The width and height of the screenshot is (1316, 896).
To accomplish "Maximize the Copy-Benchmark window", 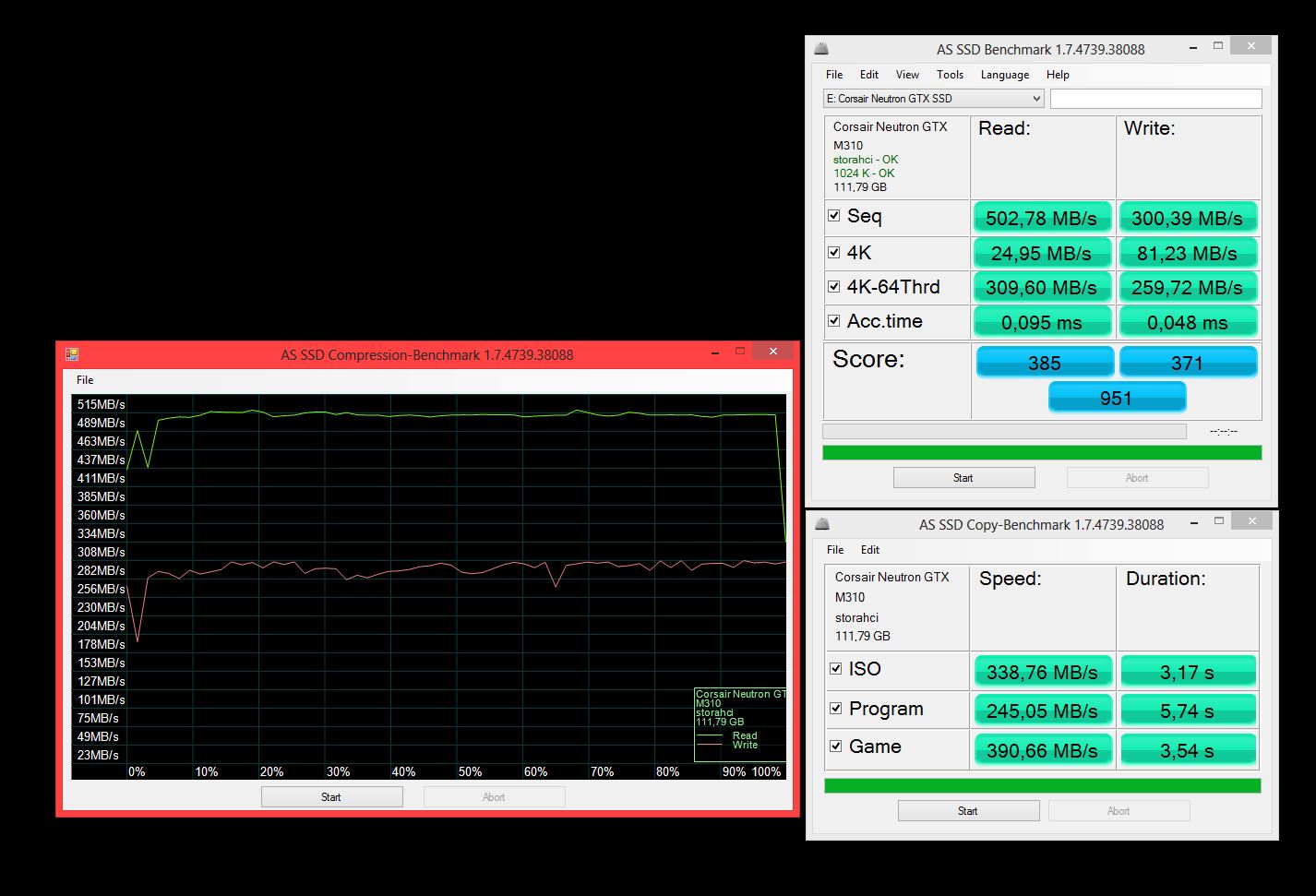I will point(1219,521).
